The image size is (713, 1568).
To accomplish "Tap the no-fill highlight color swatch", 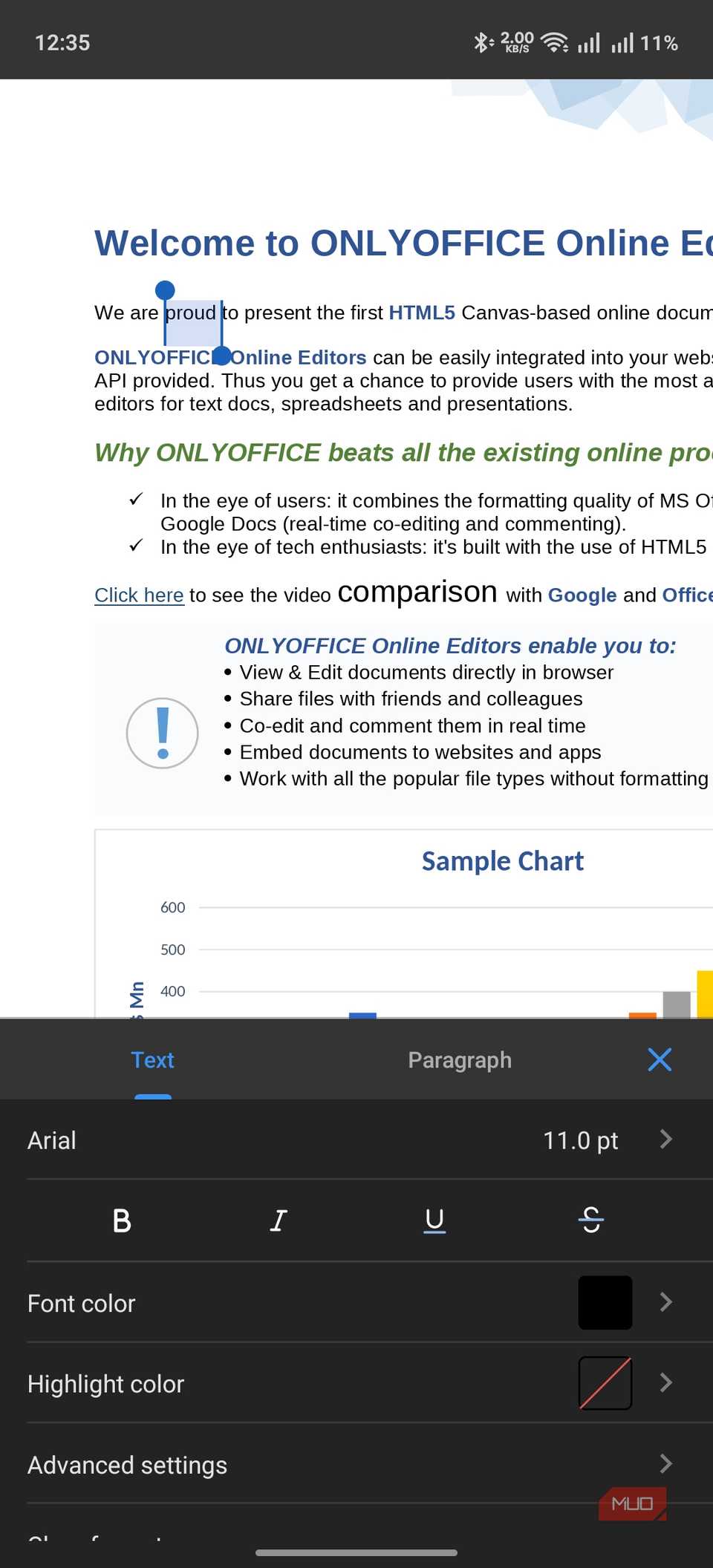I will [605, 1382].
